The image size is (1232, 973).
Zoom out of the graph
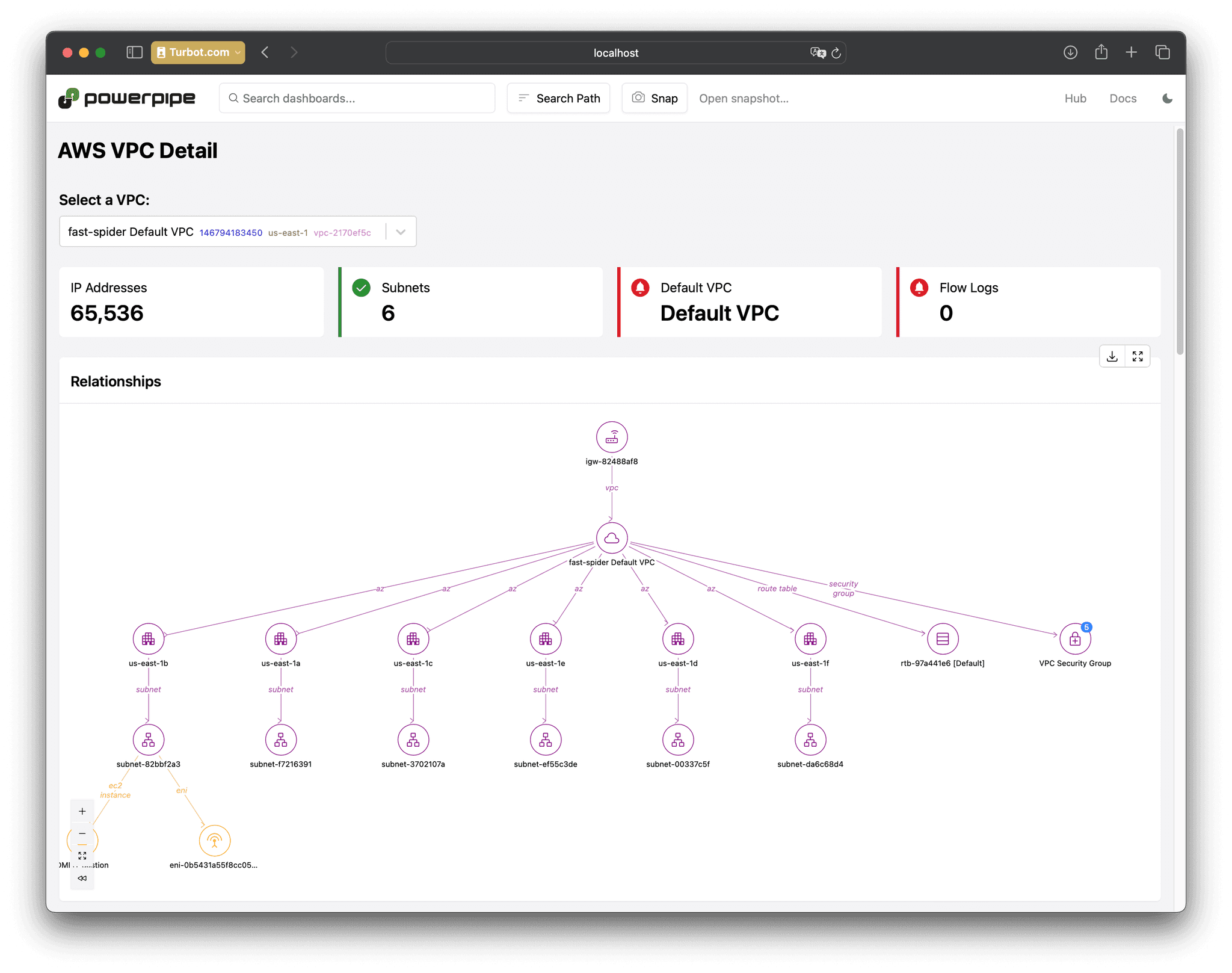[82, 833]
